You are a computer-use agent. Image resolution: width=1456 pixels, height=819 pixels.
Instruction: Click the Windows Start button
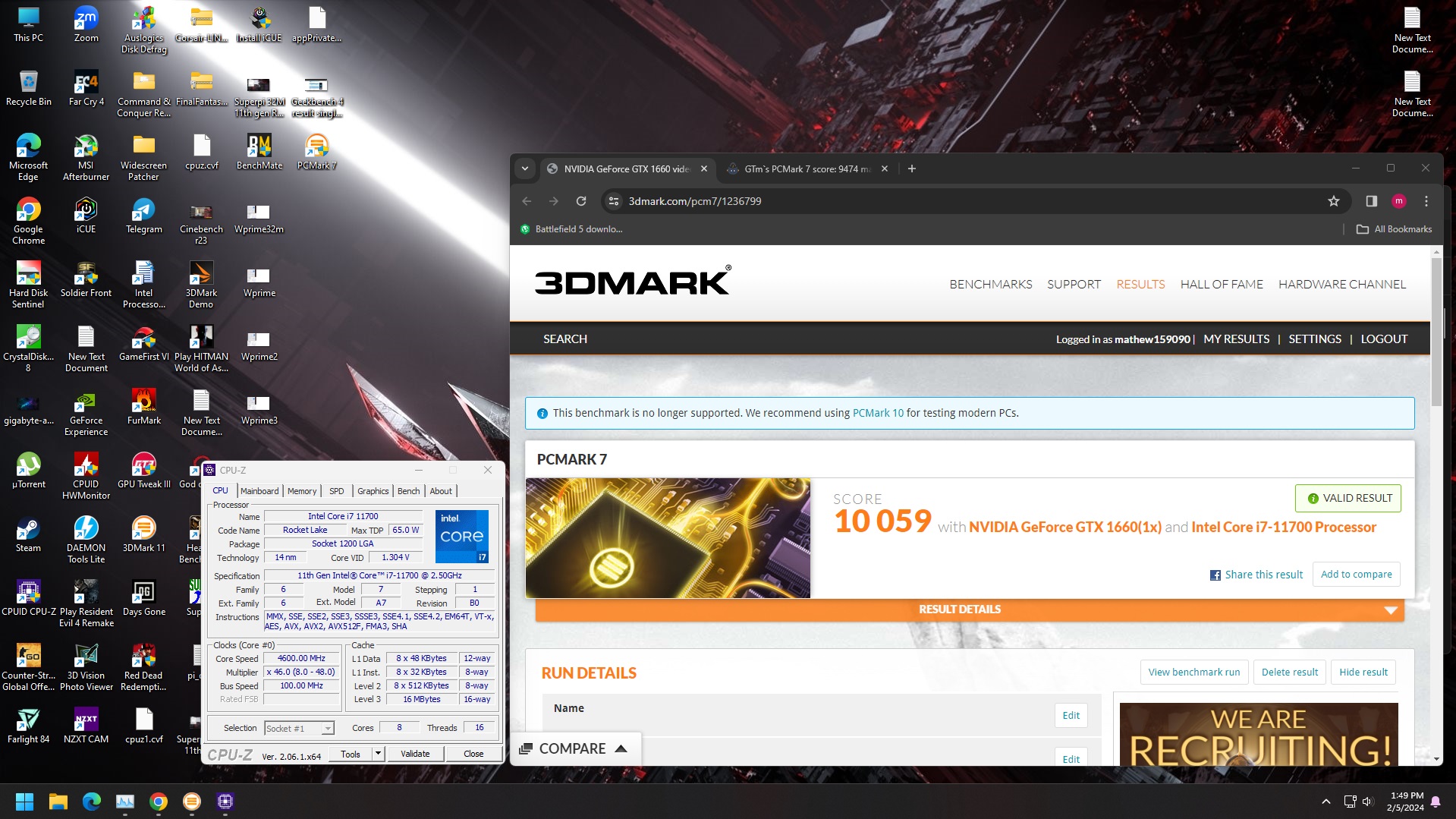(24, 802)
